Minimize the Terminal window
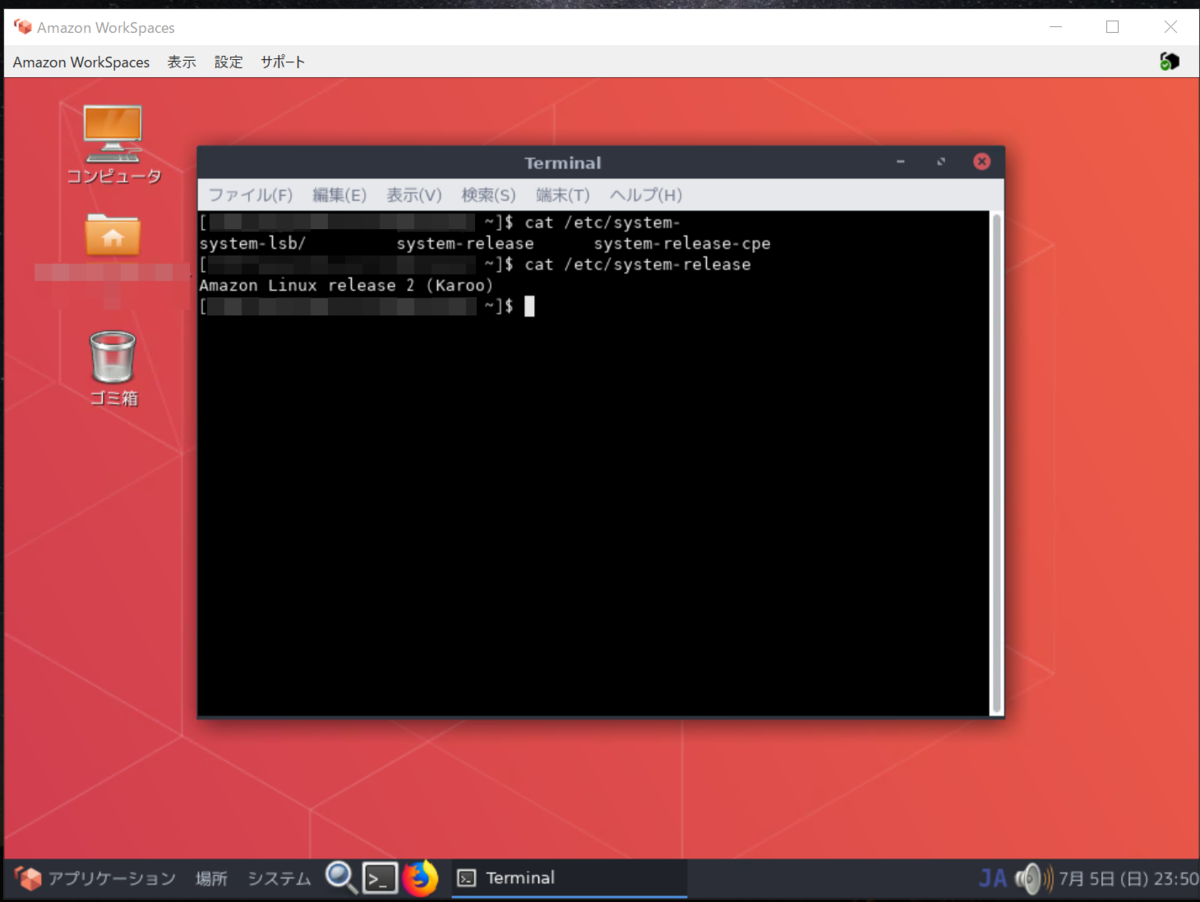This screenshot has width=1200, height=902. 901,162
